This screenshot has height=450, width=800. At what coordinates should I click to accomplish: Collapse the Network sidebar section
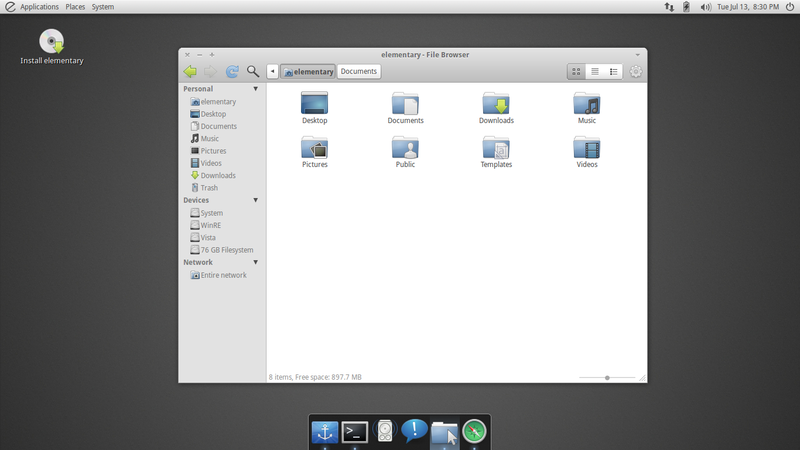click(x=256, y=262)
